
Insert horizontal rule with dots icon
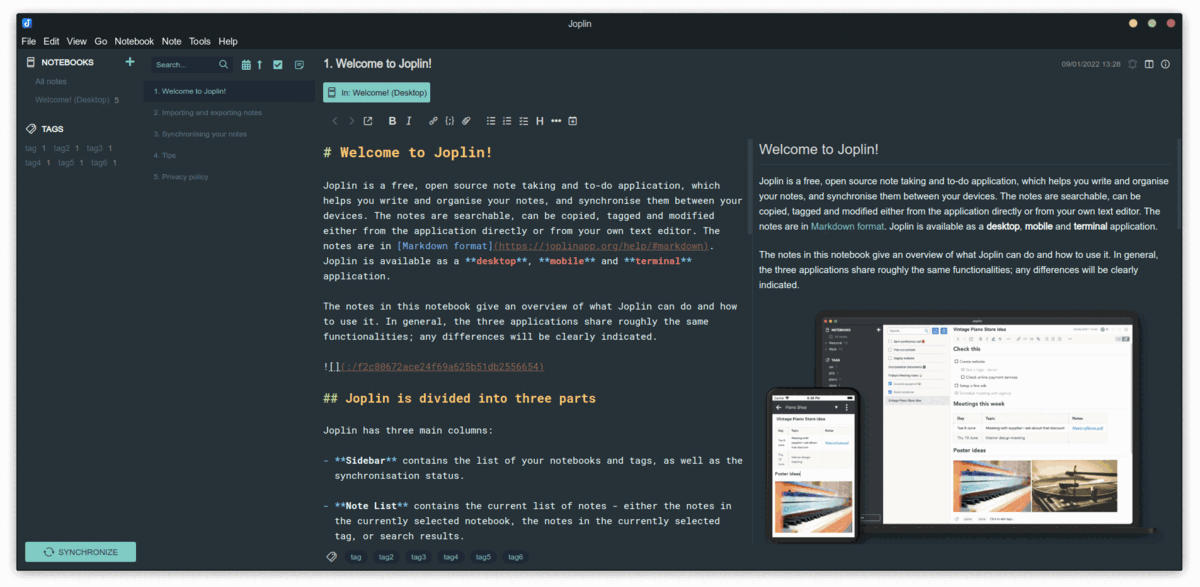pyautogui.click(x=556, y=121)
